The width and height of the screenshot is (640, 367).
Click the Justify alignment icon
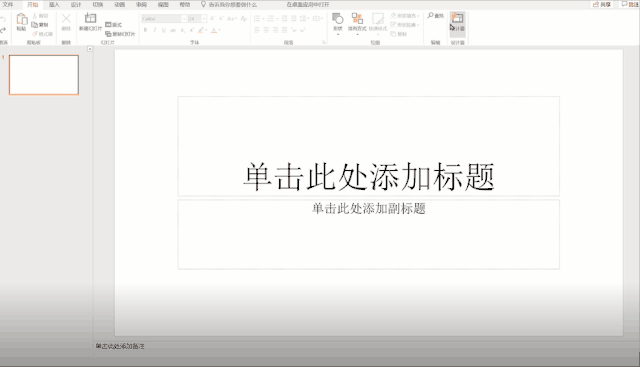click(284, 30)
